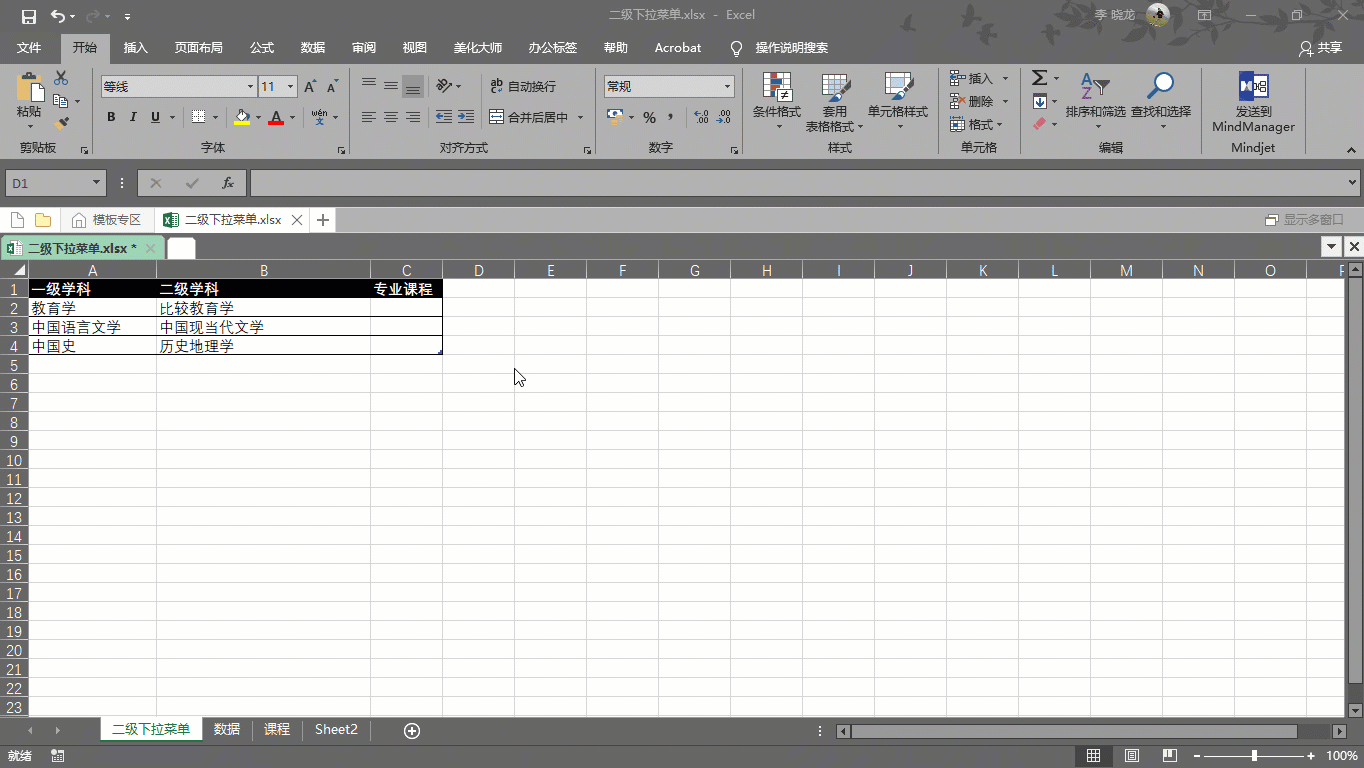Click the insert function fx icon
1364x768 pixels.
(x=228, y=183)
